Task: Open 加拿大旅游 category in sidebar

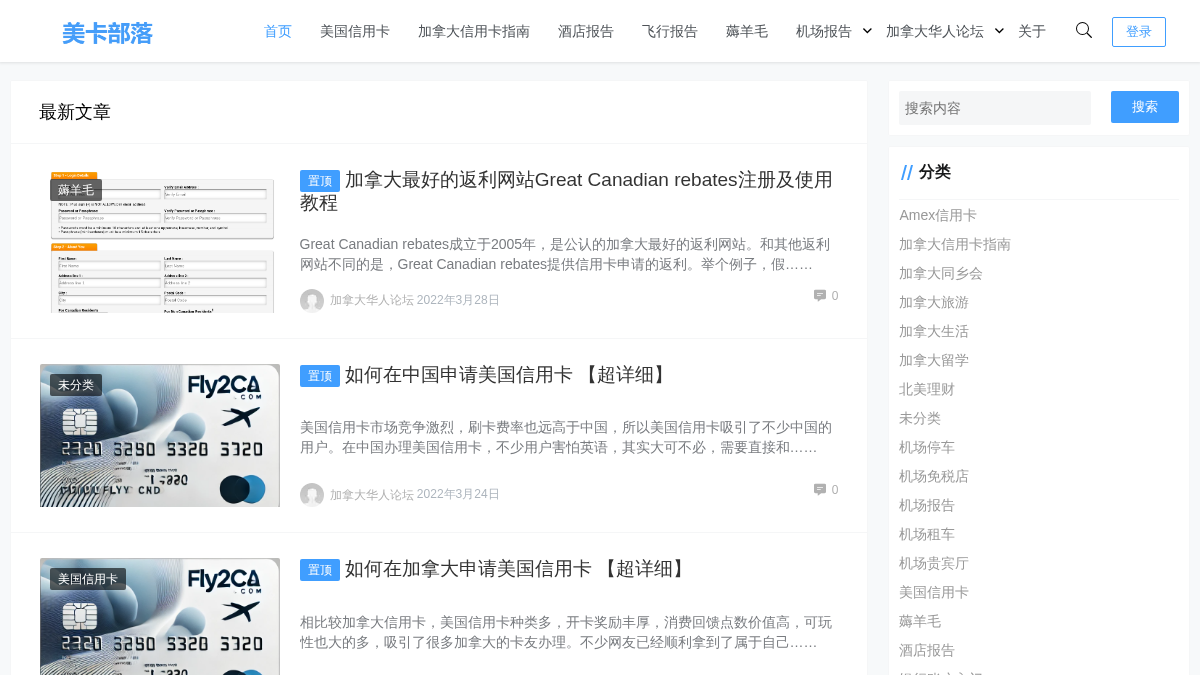Action: [934, 302]
